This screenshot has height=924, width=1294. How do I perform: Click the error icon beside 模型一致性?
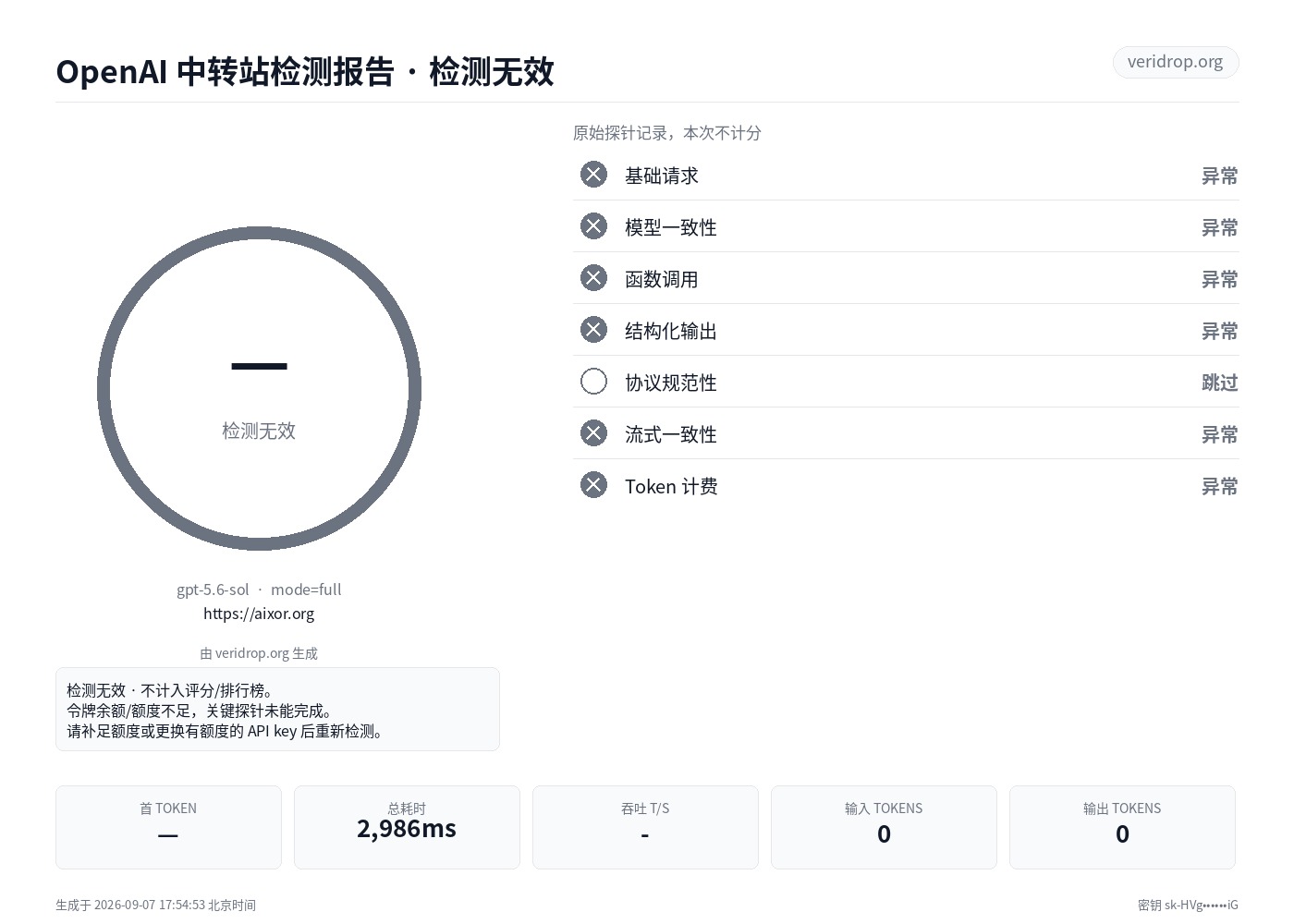pyautogui.click(x=593, y=226)
